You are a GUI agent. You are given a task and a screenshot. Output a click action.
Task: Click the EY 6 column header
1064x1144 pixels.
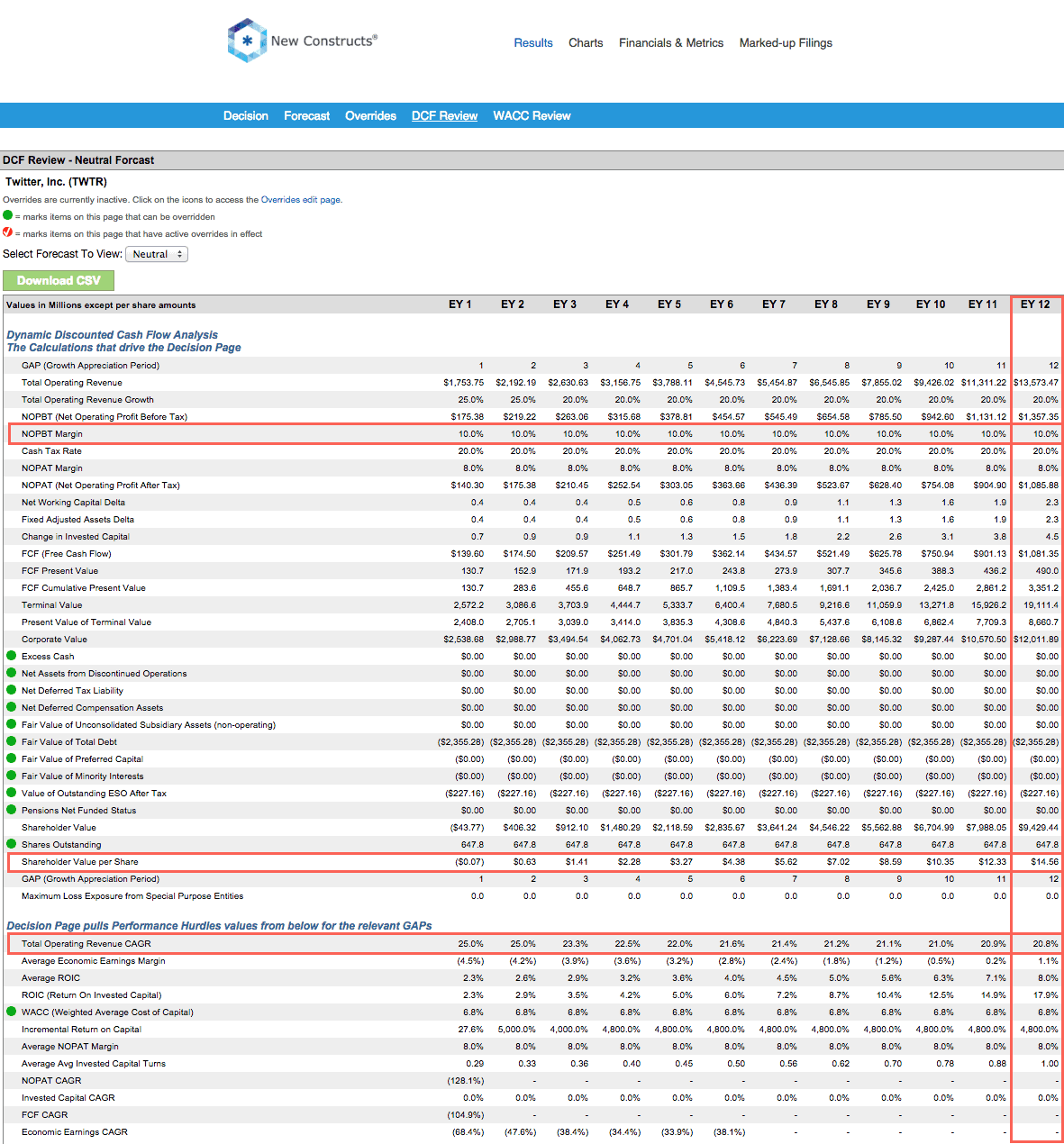pyautogui.click(x=722, y=304)
